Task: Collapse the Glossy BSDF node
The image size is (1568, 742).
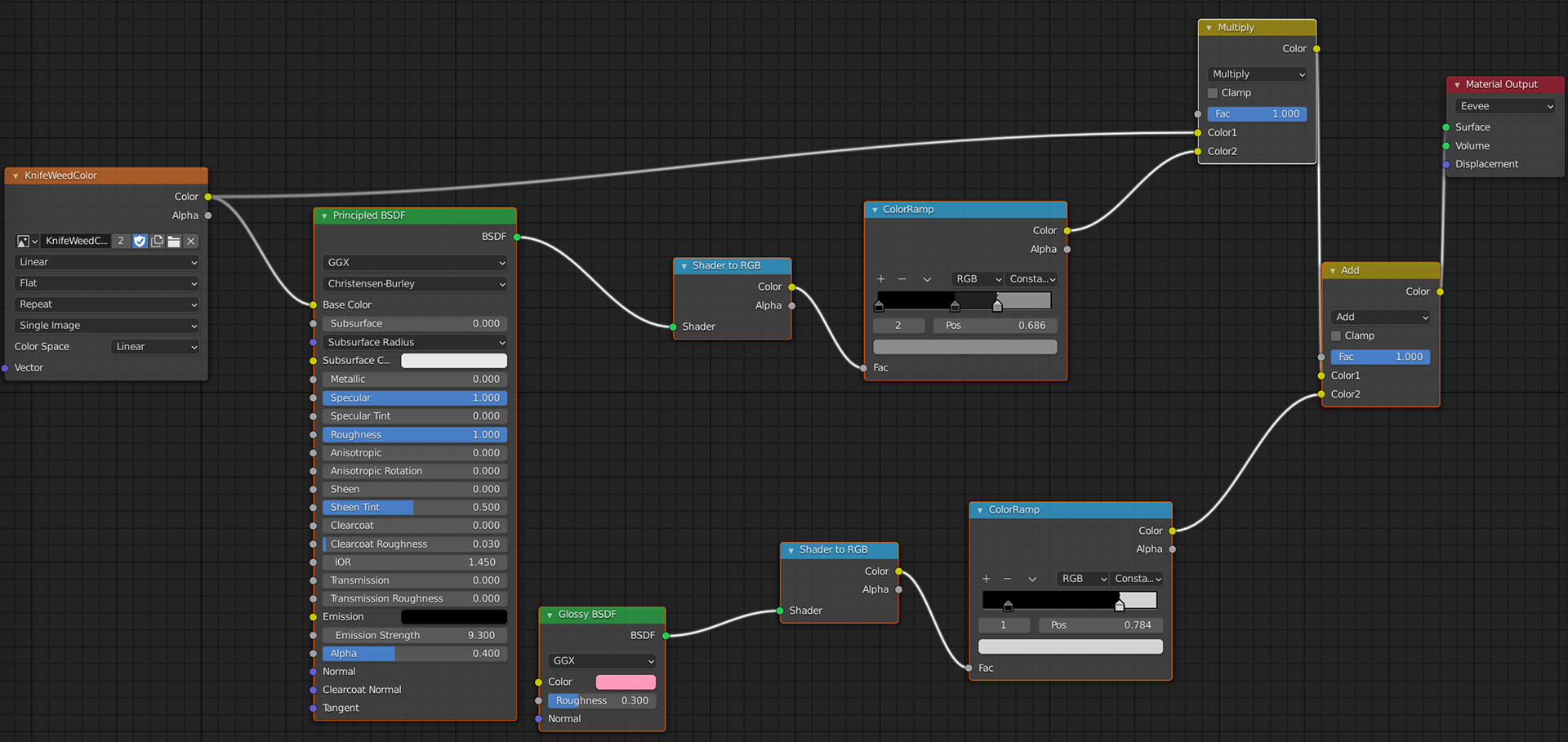Action: [550, 615]
